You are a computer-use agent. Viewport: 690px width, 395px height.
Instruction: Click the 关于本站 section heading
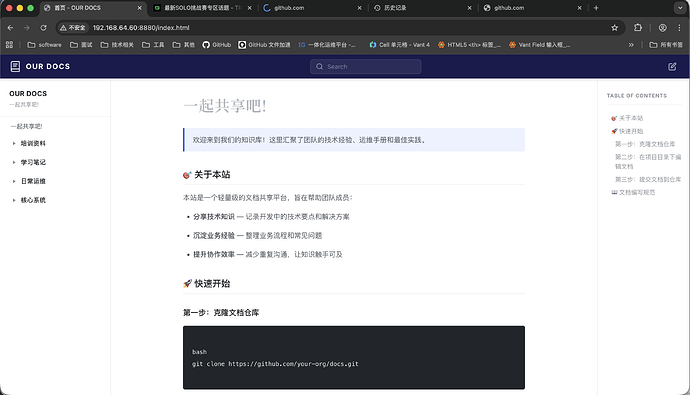[206, 175]
